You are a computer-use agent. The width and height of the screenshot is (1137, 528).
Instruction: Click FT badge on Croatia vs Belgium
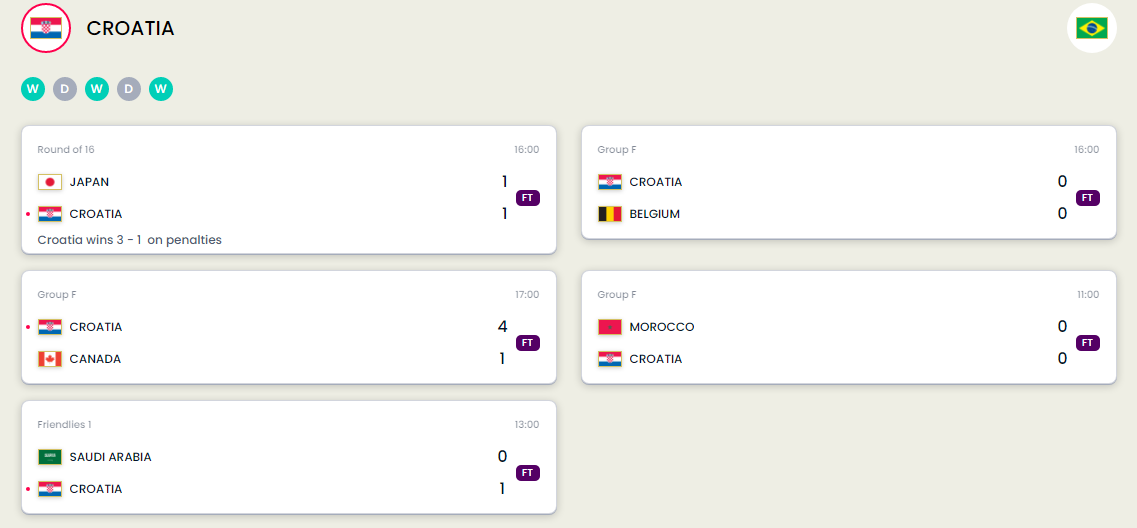pos(1088,198)
